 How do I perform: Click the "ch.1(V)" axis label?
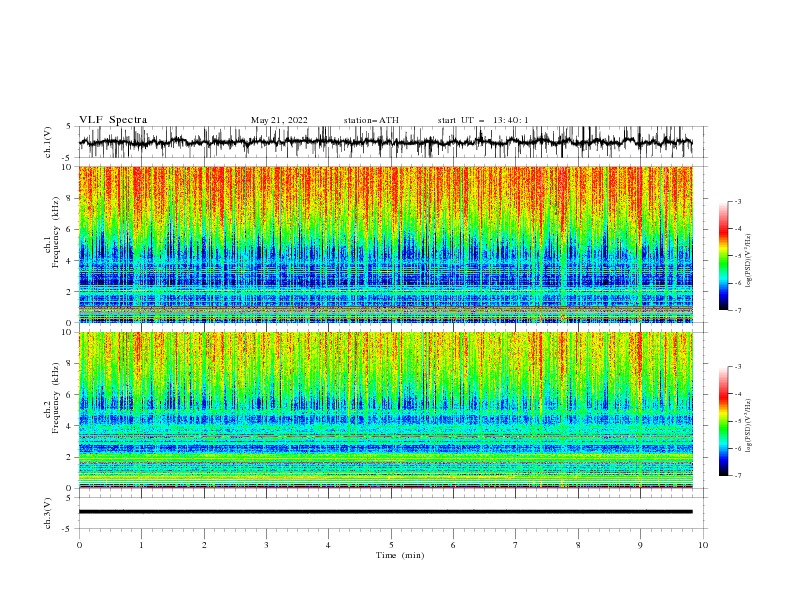(48, 142)
